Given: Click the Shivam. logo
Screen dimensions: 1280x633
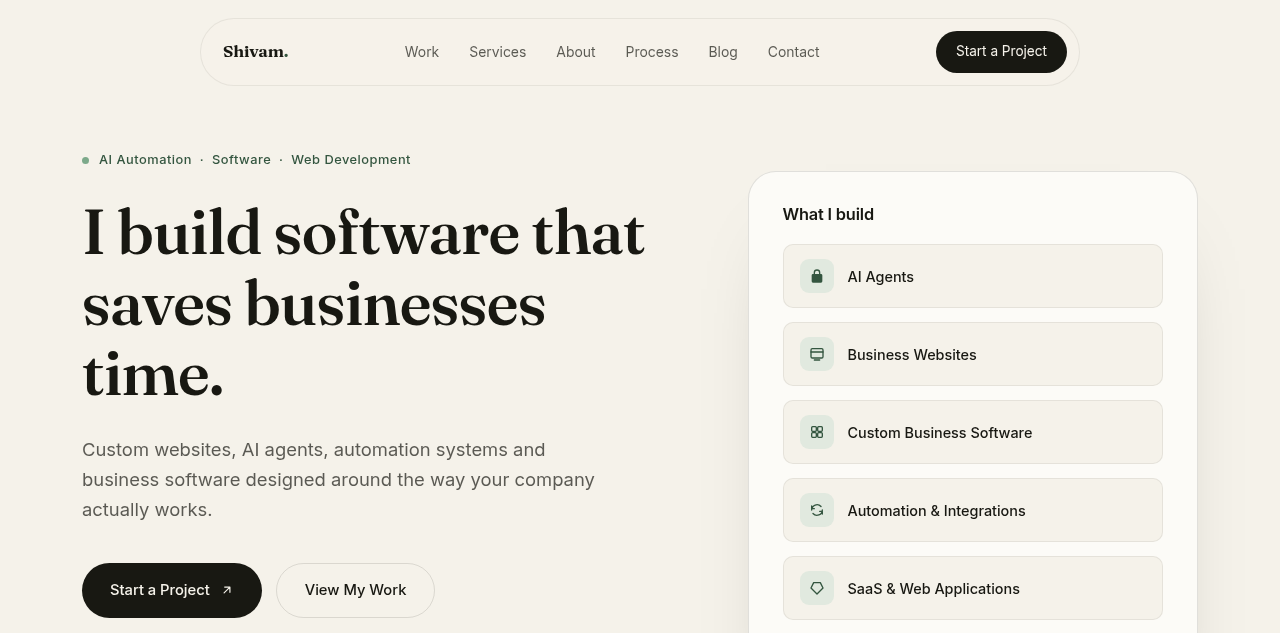Looking at the screenshot, I should [256, 52].
